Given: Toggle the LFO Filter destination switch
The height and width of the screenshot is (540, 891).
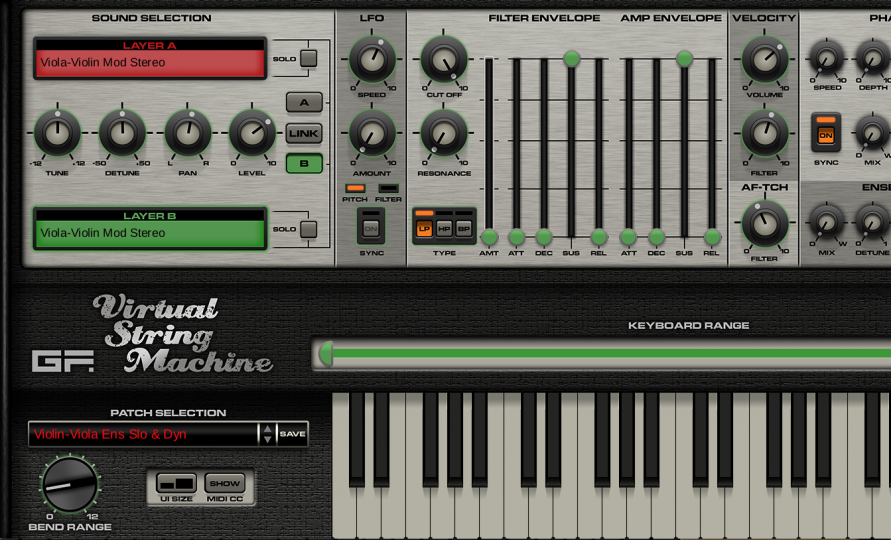Looking at the screenshot, I should [x=389, y=188].
